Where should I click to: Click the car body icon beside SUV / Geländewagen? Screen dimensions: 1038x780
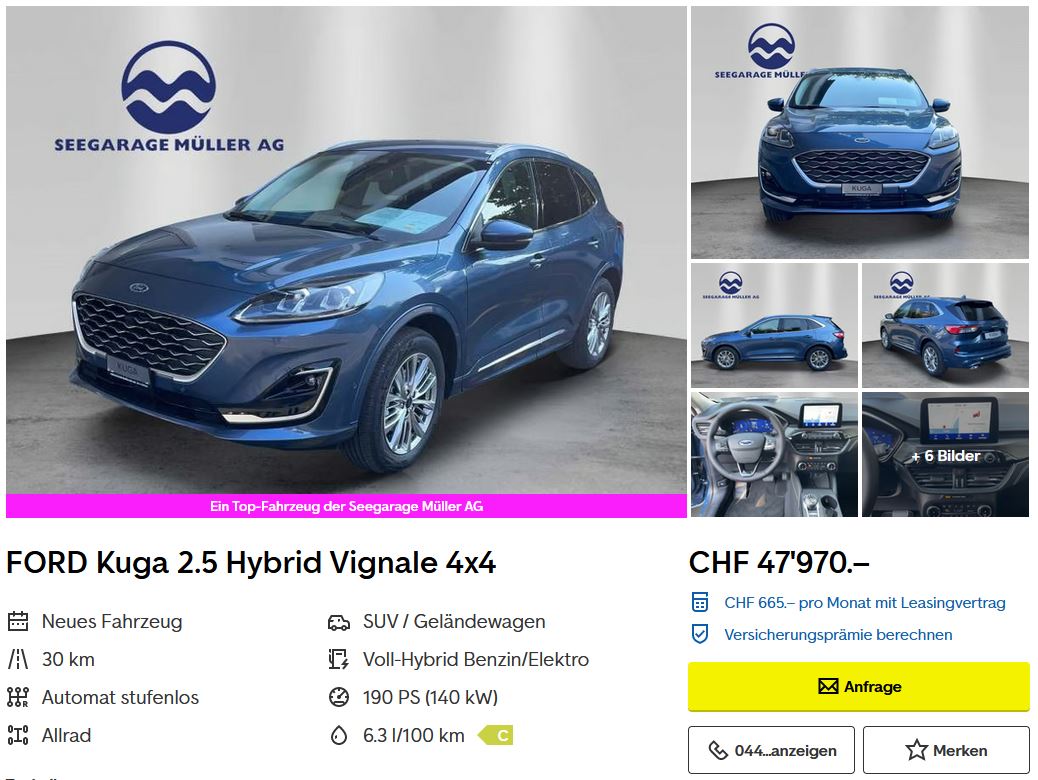click(338, 622)
